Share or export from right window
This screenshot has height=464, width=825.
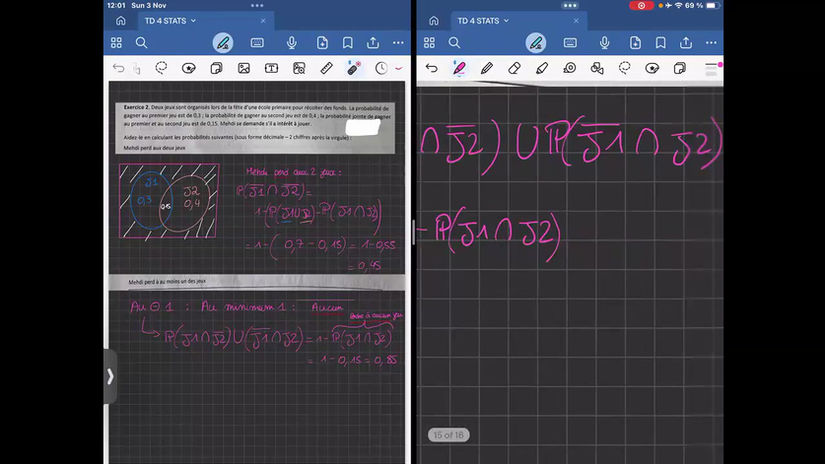pyautogui.click(x=686, y=43)
